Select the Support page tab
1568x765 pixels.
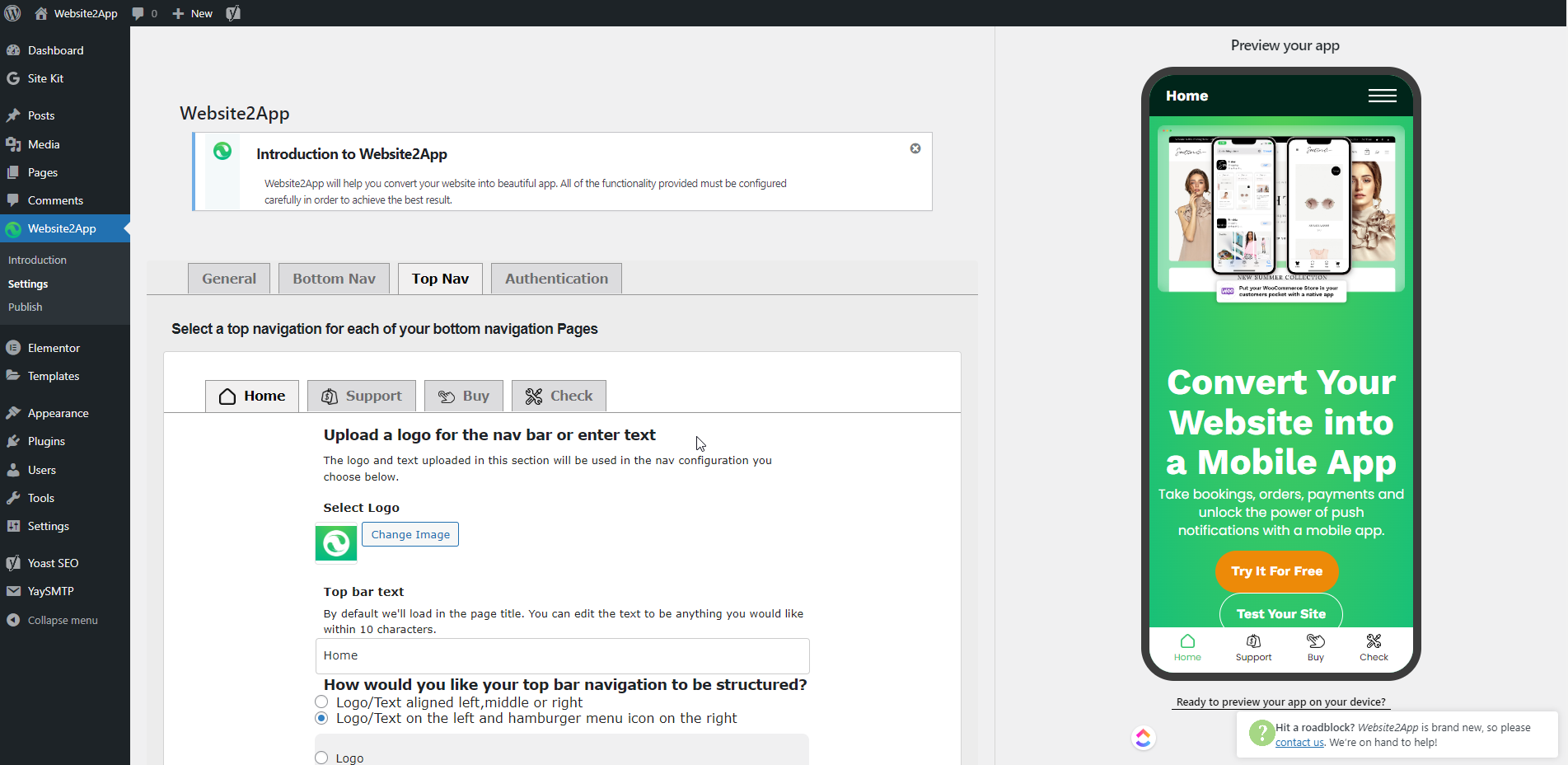(362, 396)
